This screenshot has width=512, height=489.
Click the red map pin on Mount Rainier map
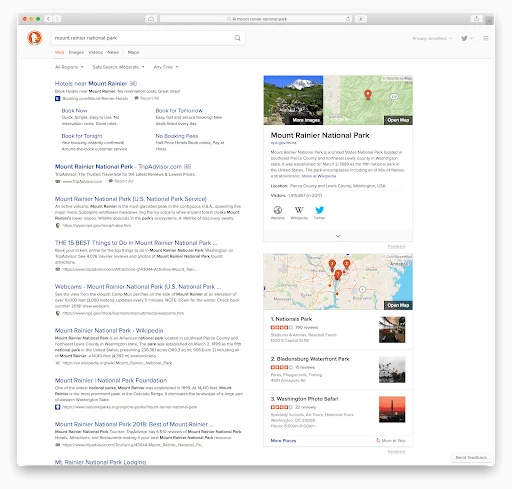(x=368, y=94)
